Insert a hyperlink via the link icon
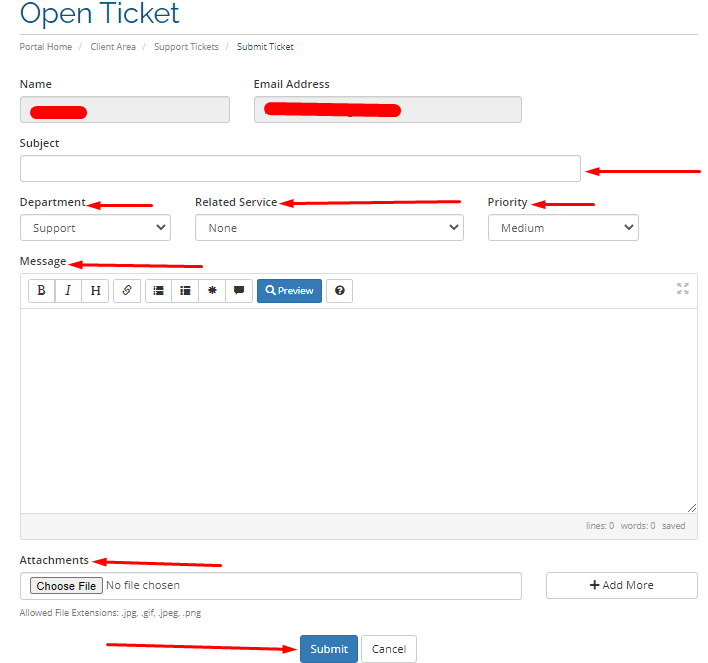The width and height of the screenshot is (708, 663). [127, 290]
